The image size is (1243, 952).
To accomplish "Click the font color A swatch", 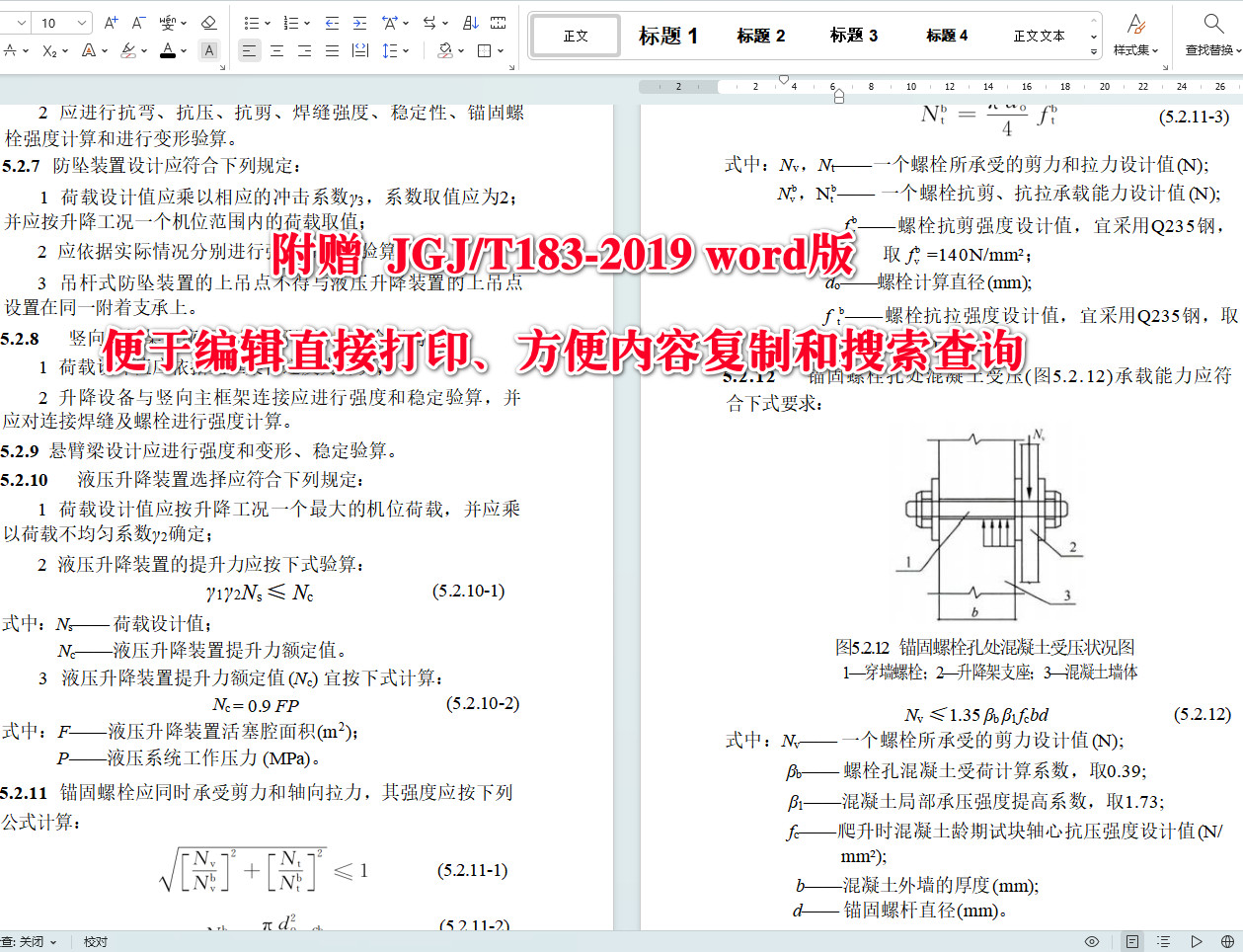I will point(168,50).
